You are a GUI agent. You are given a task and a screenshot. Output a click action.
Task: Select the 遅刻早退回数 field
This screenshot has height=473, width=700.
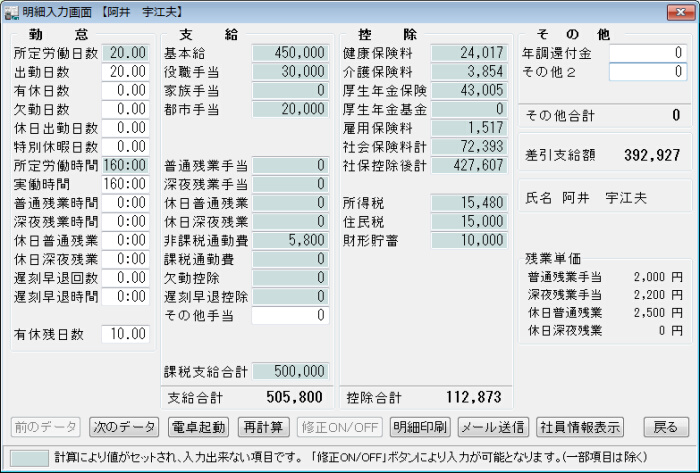pos(126,278)
